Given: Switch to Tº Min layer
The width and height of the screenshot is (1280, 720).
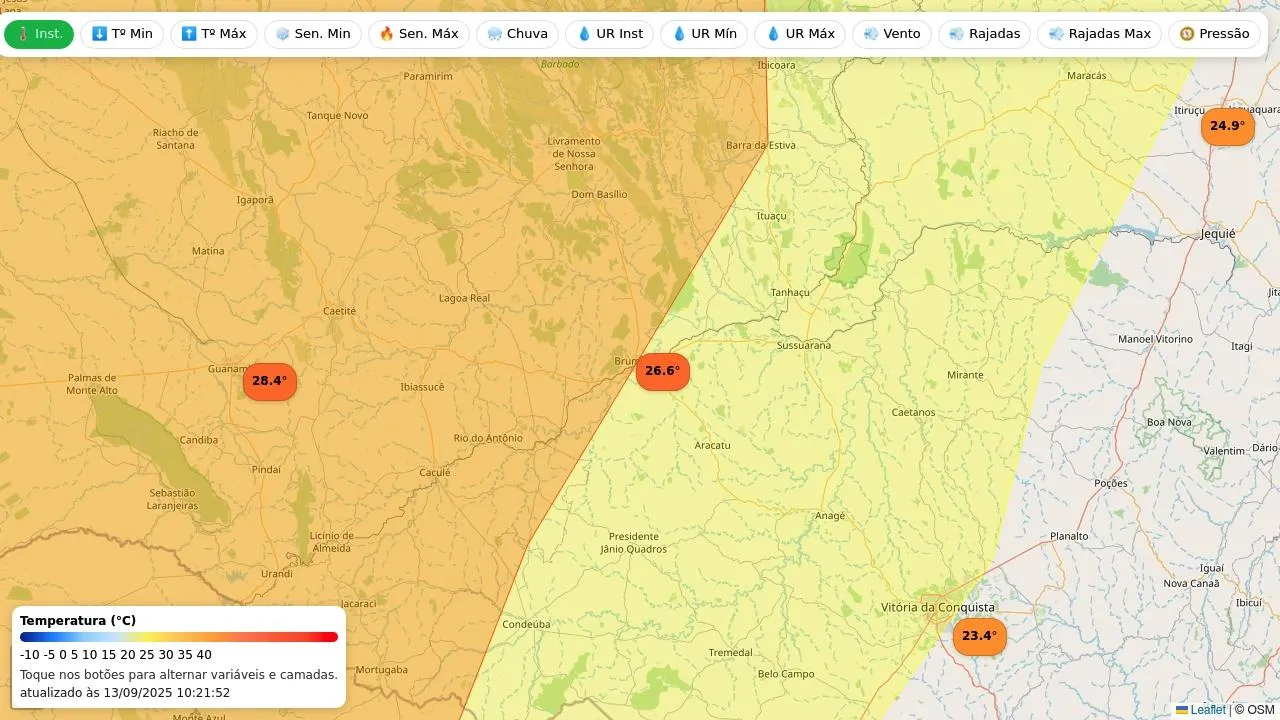Looking at the screenshot, I should (122, 34).
